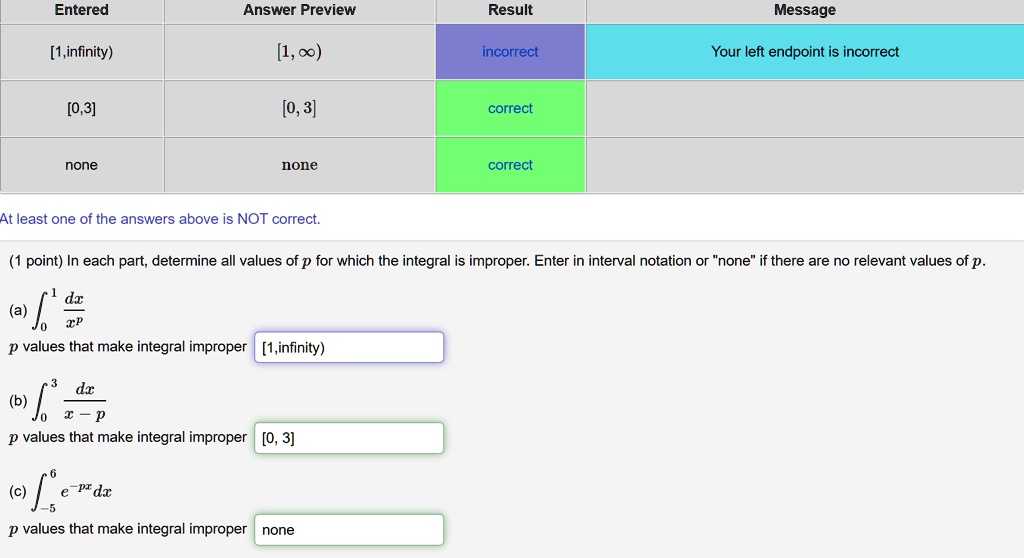Click the entered value [1,infinity) in the table
The height and width of the screenshot is (558, 1024).
(81, 52)
